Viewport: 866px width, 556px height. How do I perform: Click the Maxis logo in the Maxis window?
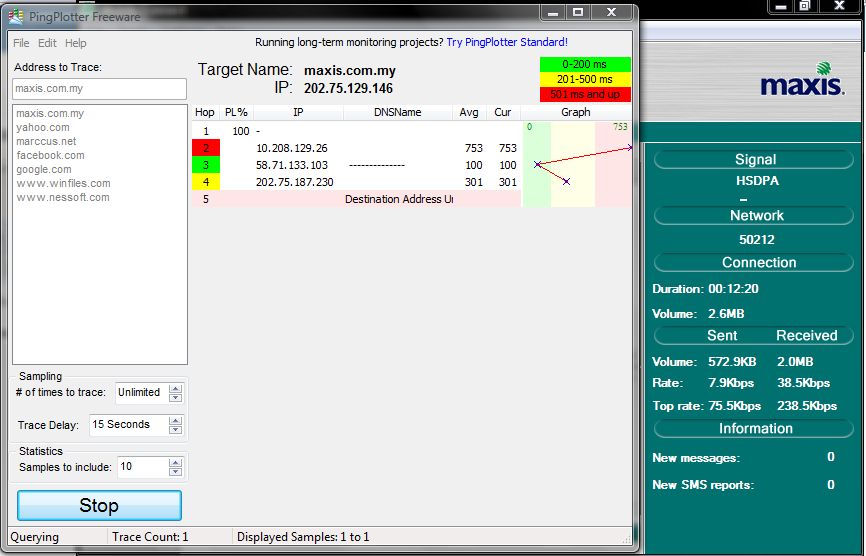(x=802, y=79)
